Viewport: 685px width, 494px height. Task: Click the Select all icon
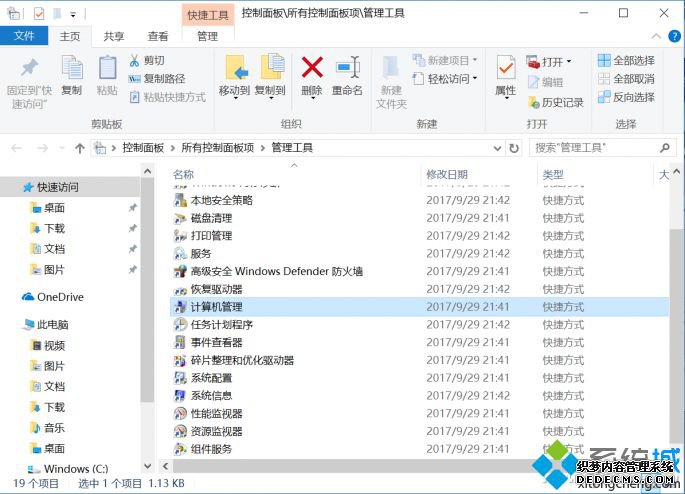coord(604,60)
